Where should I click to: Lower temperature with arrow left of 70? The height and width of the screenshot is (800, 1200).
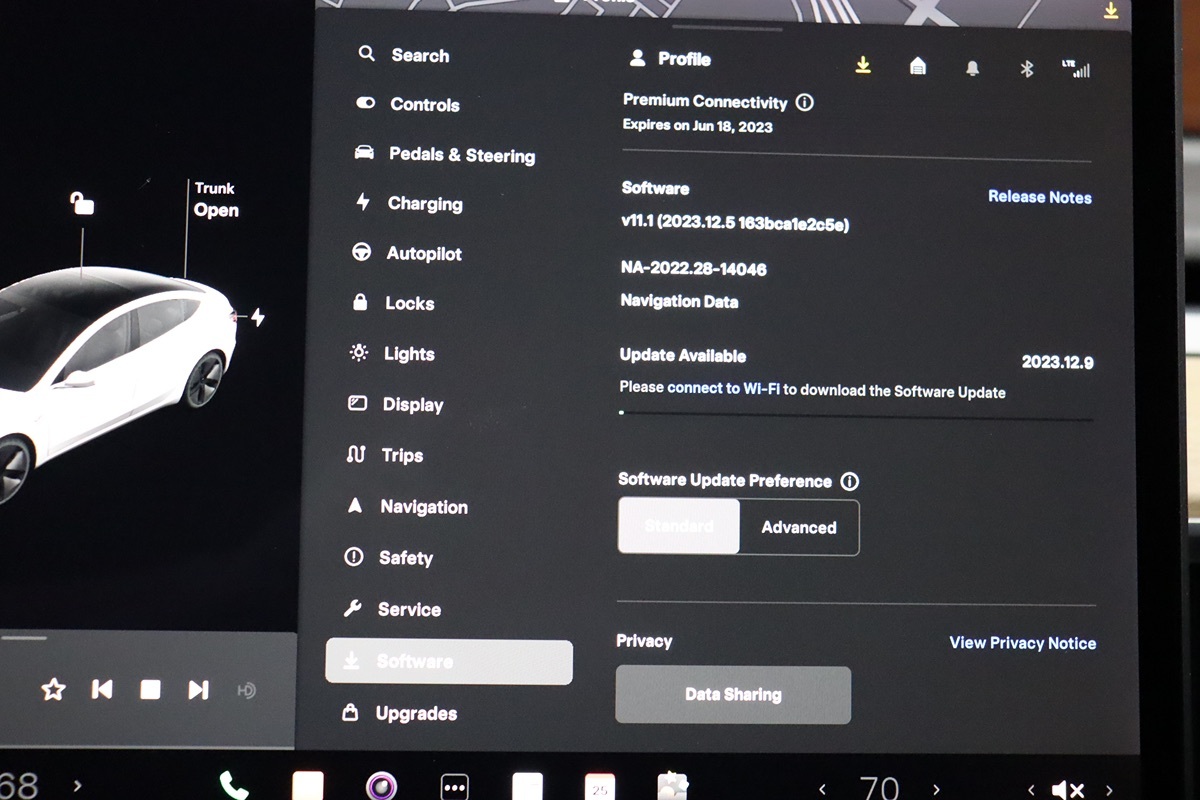click(x=822, y=789)
